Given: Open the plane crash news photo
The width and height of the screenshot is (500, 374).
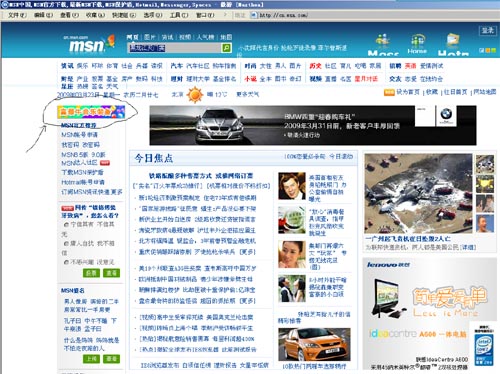Looking at the screenshot, I should point(418,193).
